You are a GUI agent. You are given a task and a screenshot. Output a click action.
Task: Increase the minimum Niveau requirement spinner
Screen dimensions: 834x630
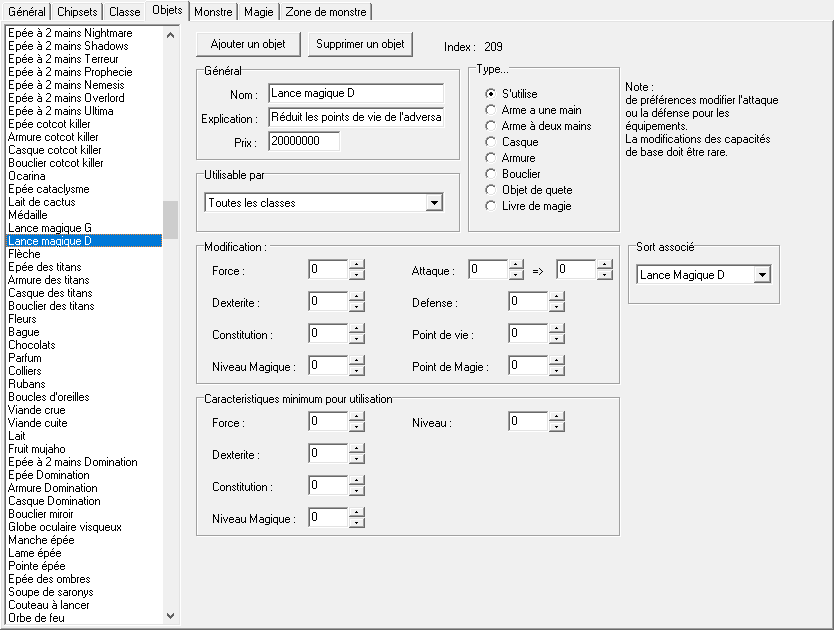tap(557, 417)
